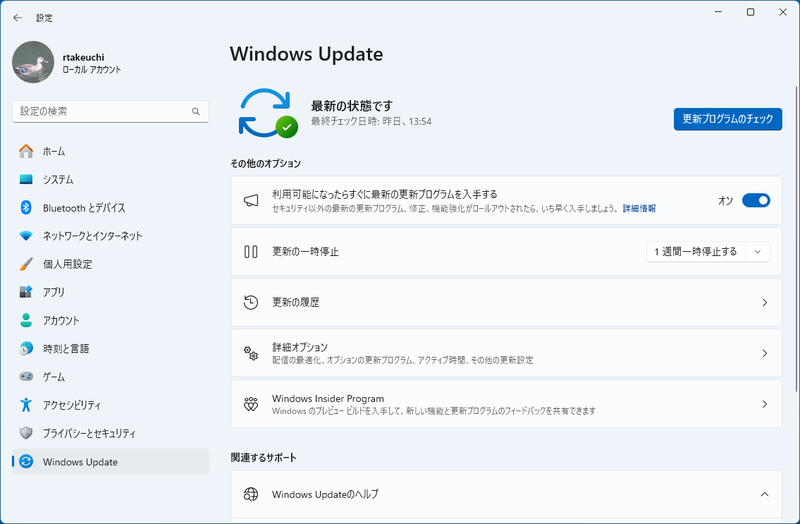Toggle off get latest updates switch
The image size is (800, 524).
coord(756,201)
